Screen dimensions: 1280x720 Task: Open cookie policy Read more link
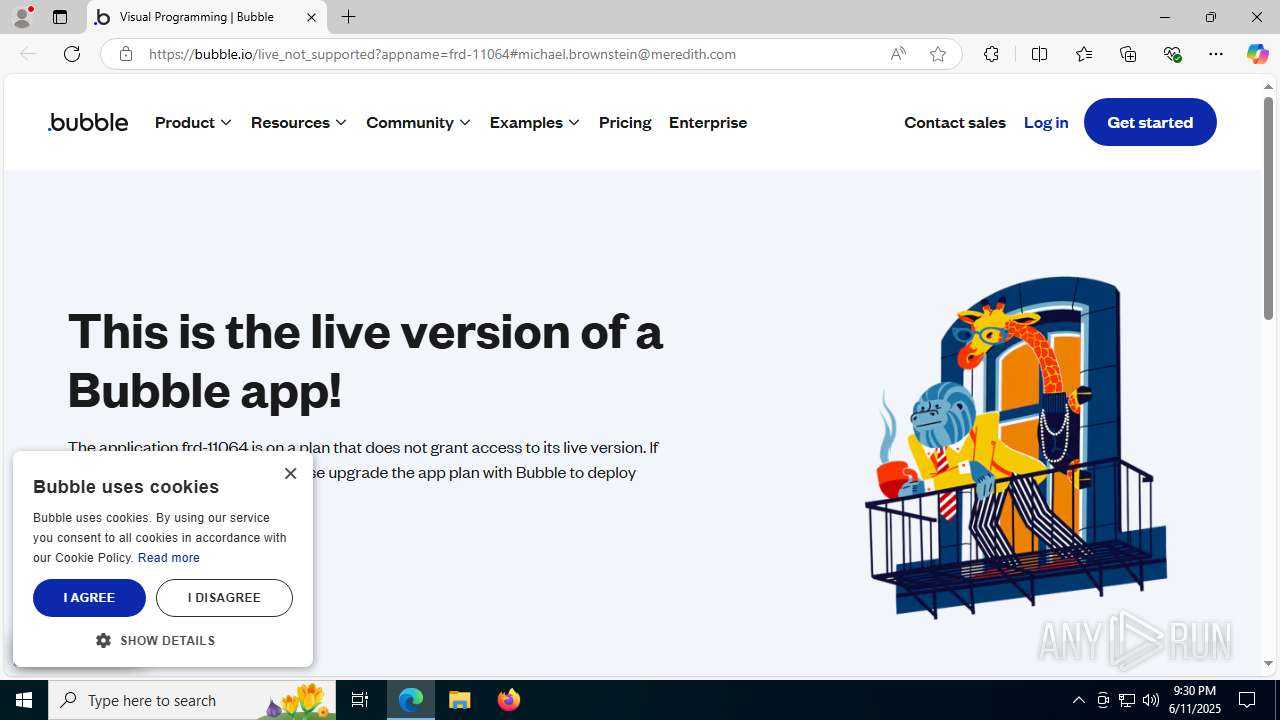(169, 558)
